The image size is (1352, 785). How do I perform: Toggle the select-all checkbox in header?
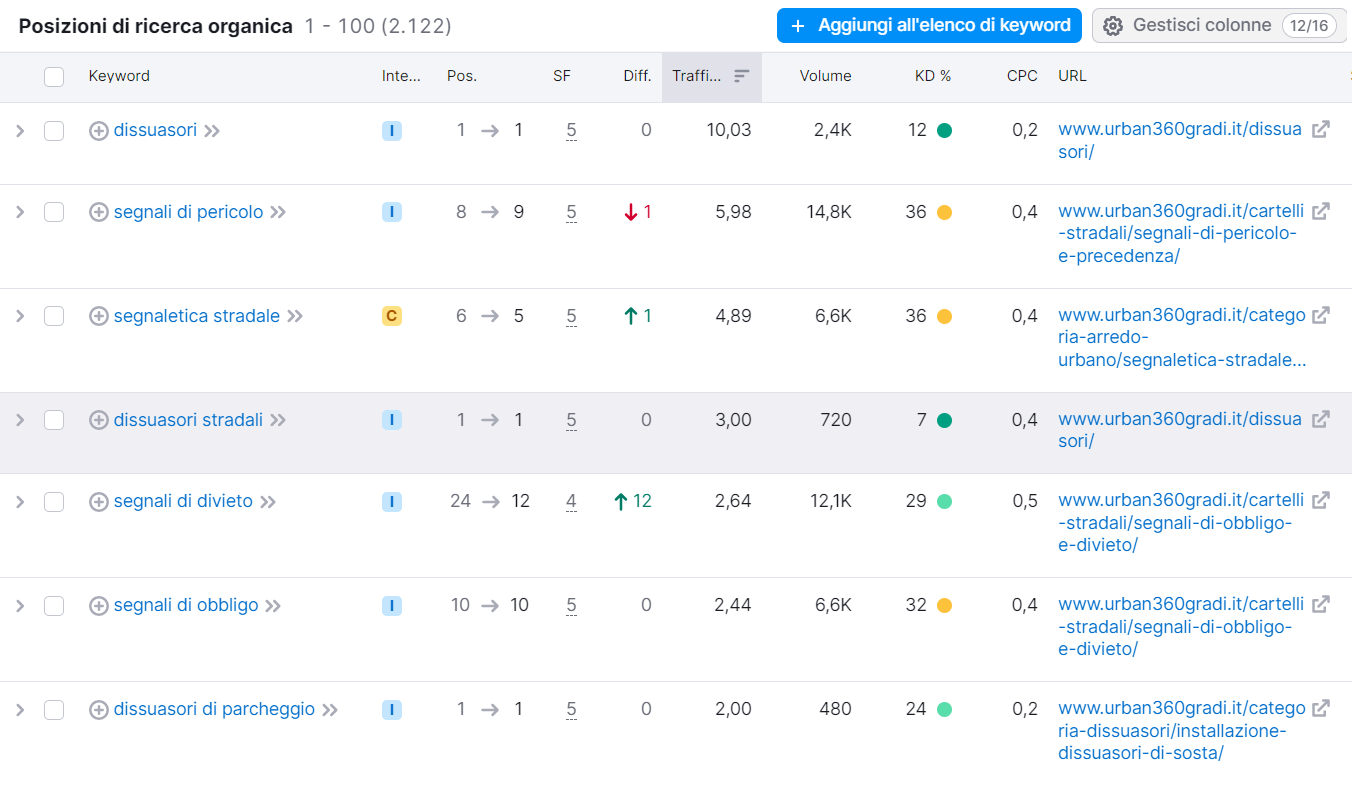pos(54,77)
